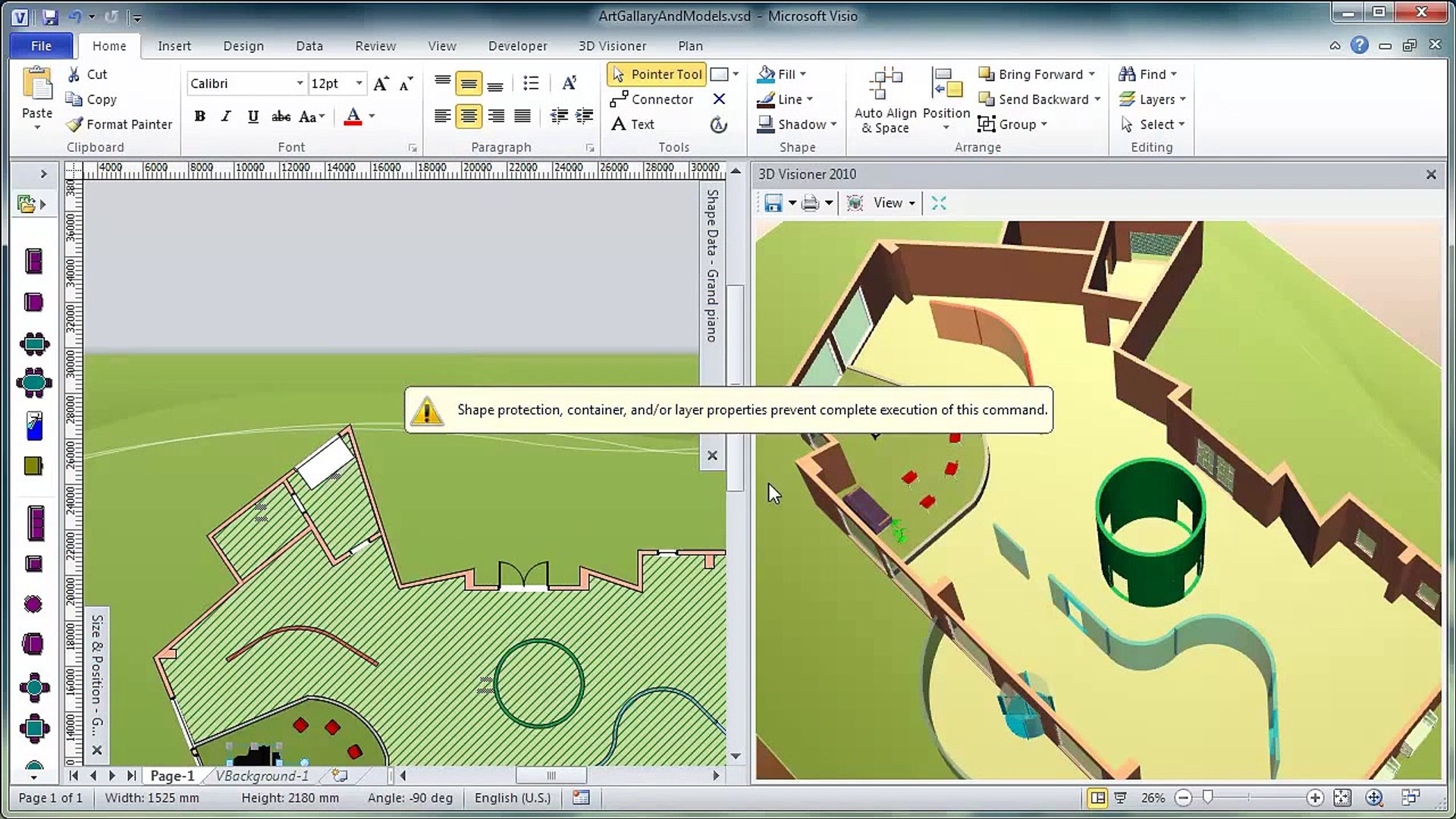The width and height of the screenshot is (1456, 819).
Task: Click the Format Painter icon
Action: 74,124
